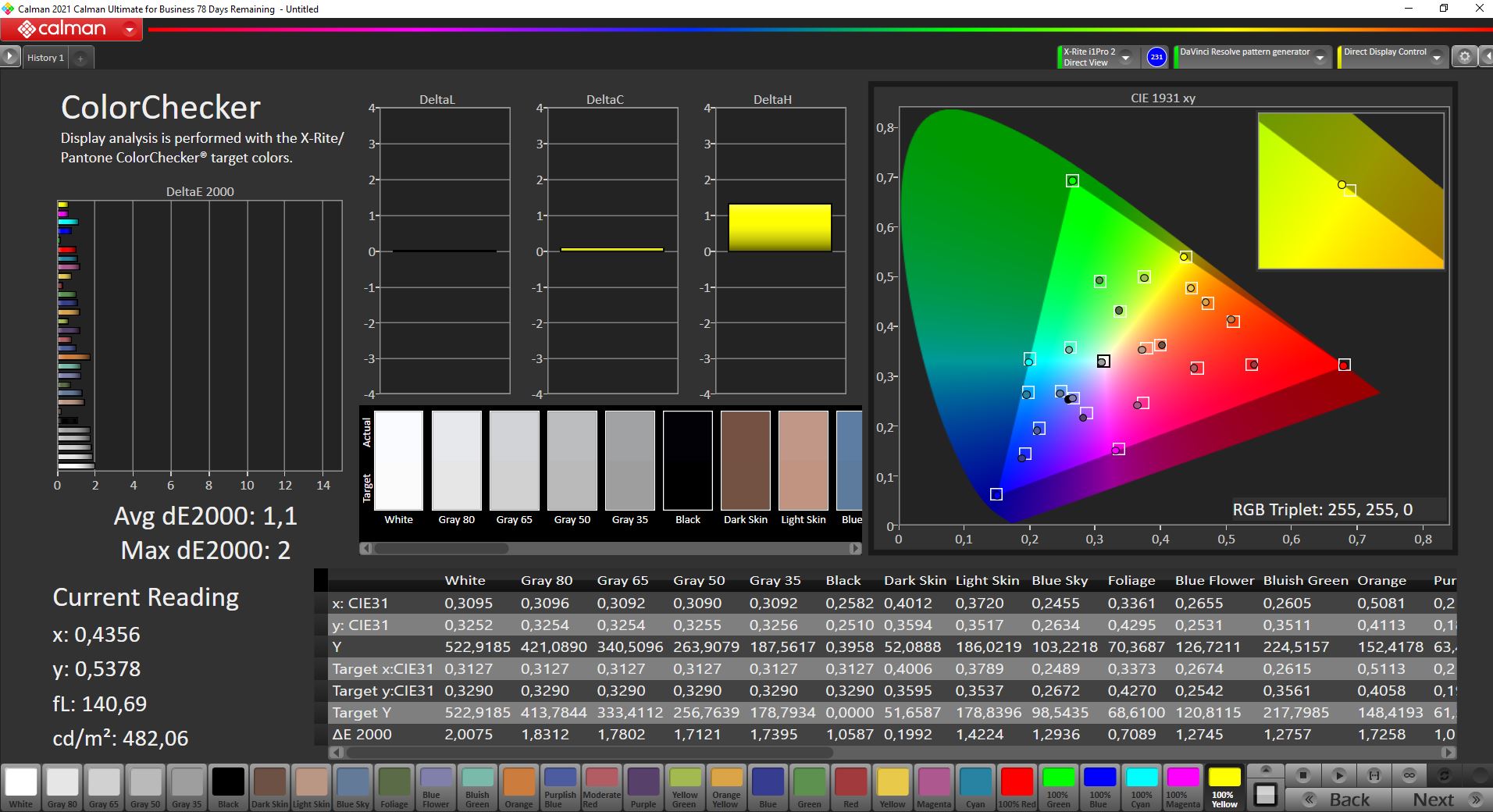Add a new history tab
The image size is (1493, 812).
(x=80, y=58)
